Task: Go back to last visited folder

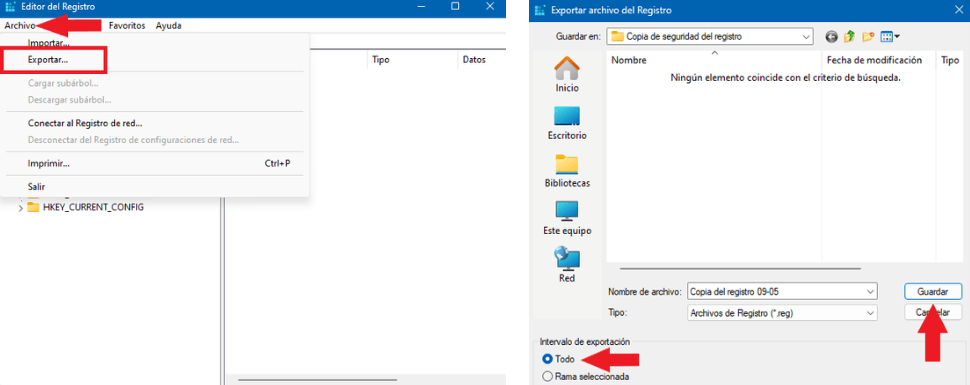Action: 831,37
